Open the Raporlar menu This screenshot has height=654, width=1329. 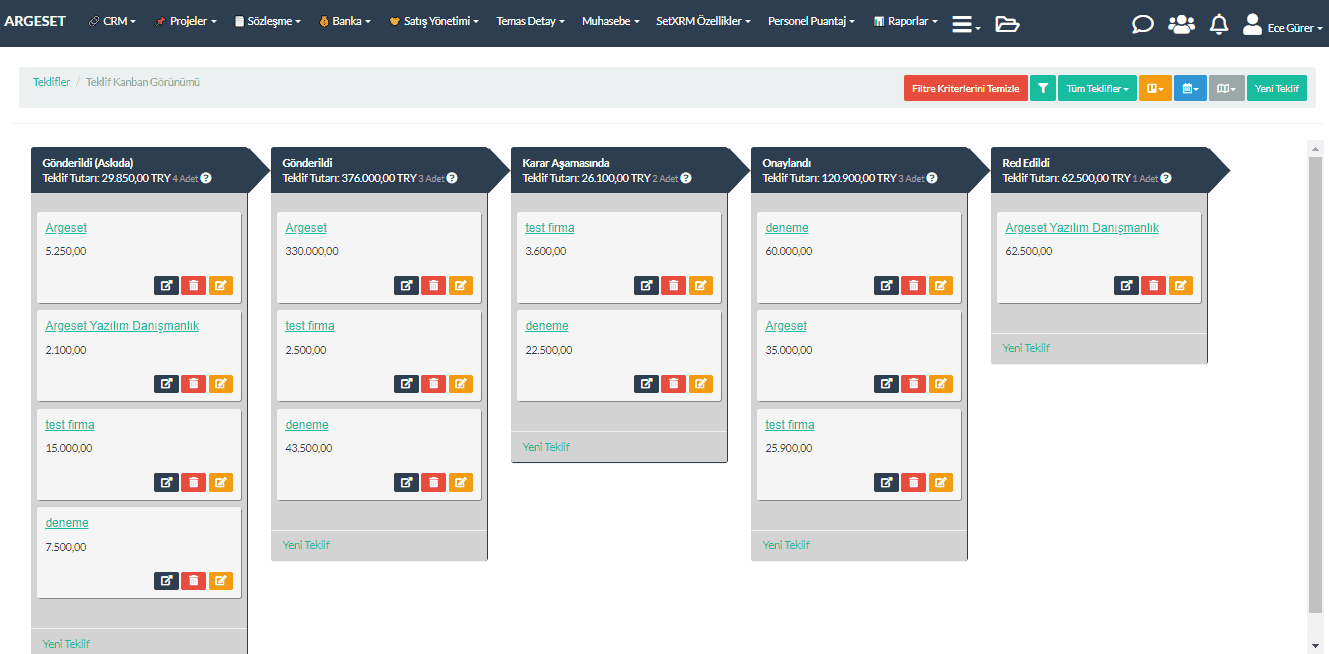(905, 21)
